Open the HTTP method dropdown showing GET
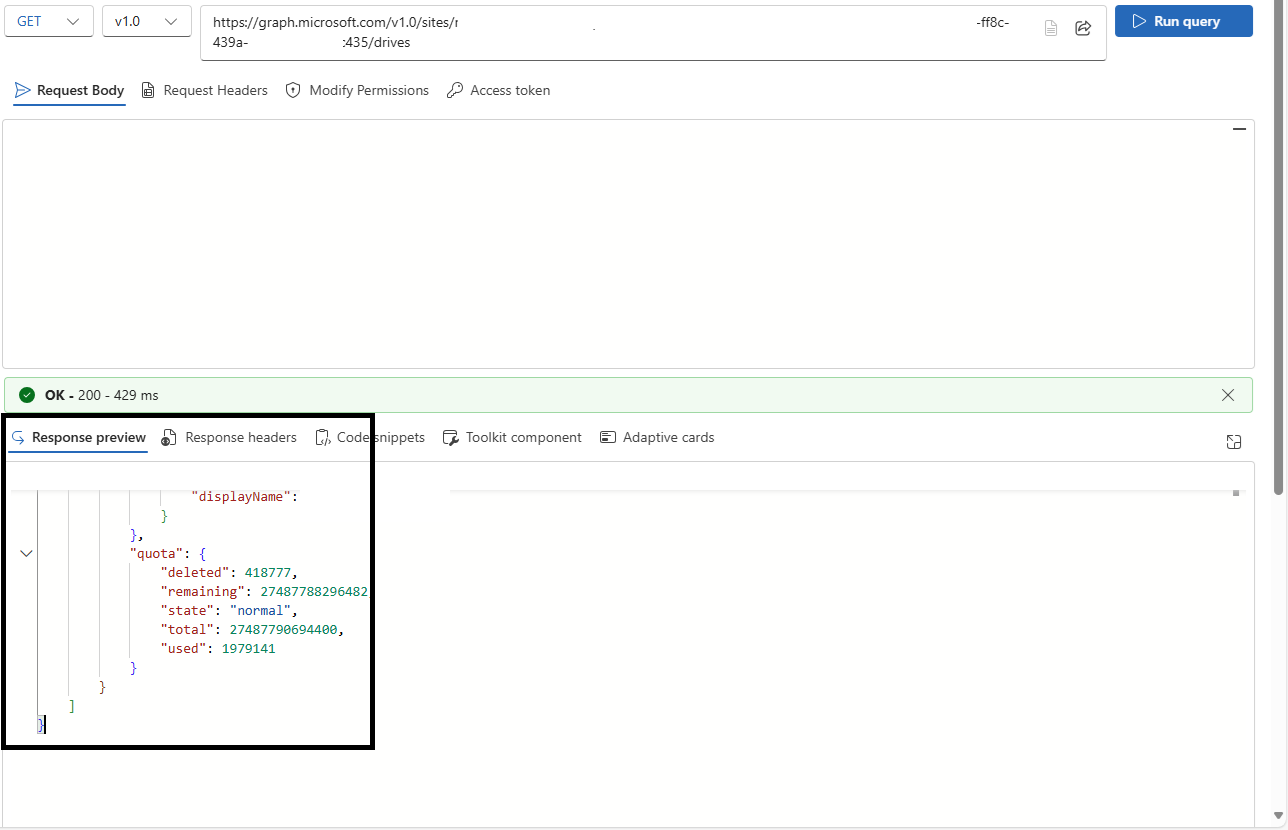The image size is (1288, 830). pos(48,20)
